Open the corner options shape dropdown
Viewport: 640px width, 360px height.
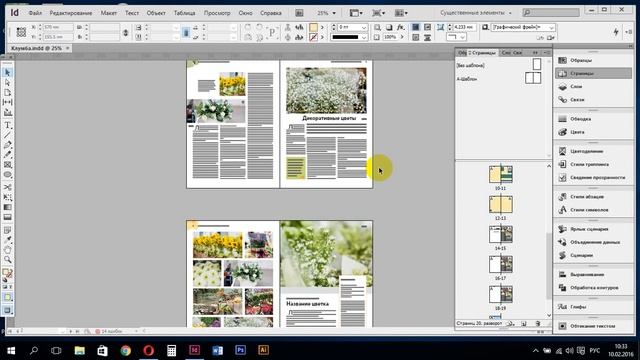(x=456, y=37)
